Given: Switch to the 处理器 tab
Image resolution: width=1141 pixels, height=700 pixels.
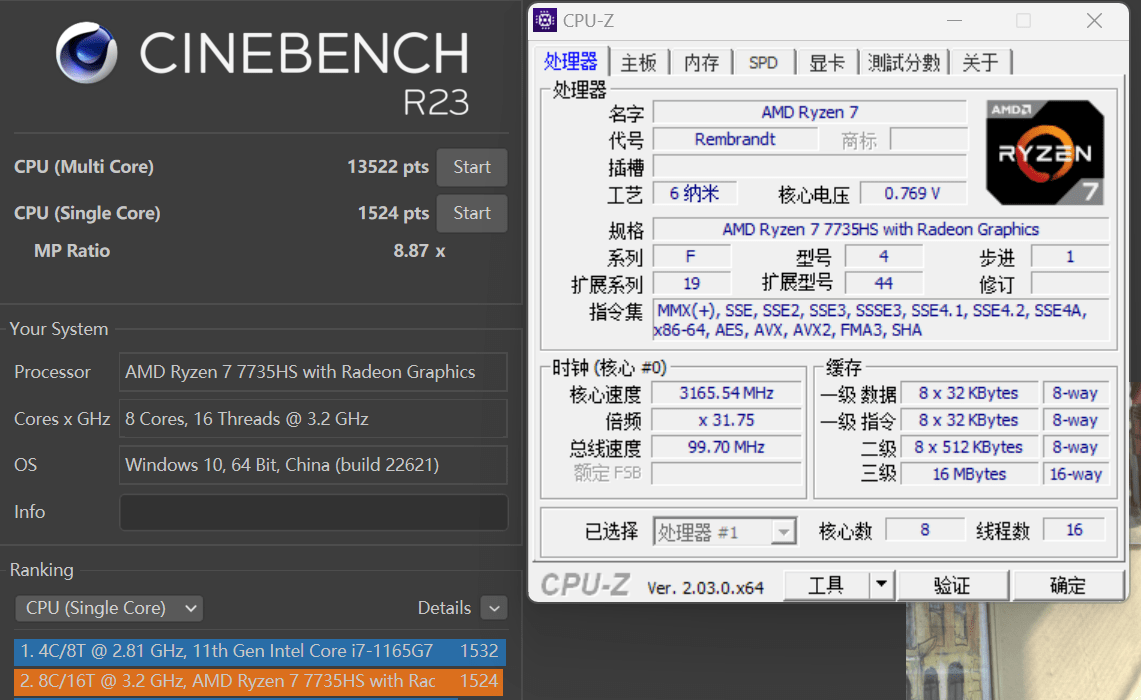Looking at the screenshot, I should pyautogui.click(x=571, y=62).
